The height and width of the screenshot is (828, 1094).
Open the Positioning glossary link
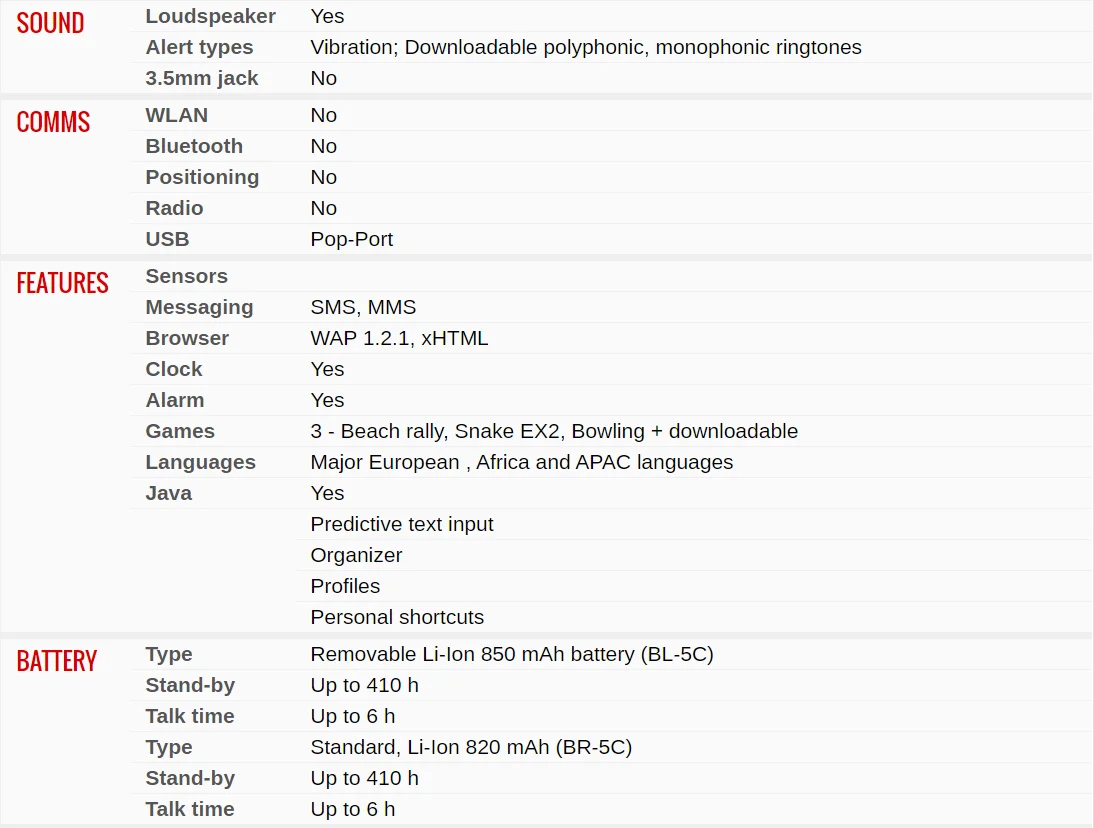(x=202, y=177)
